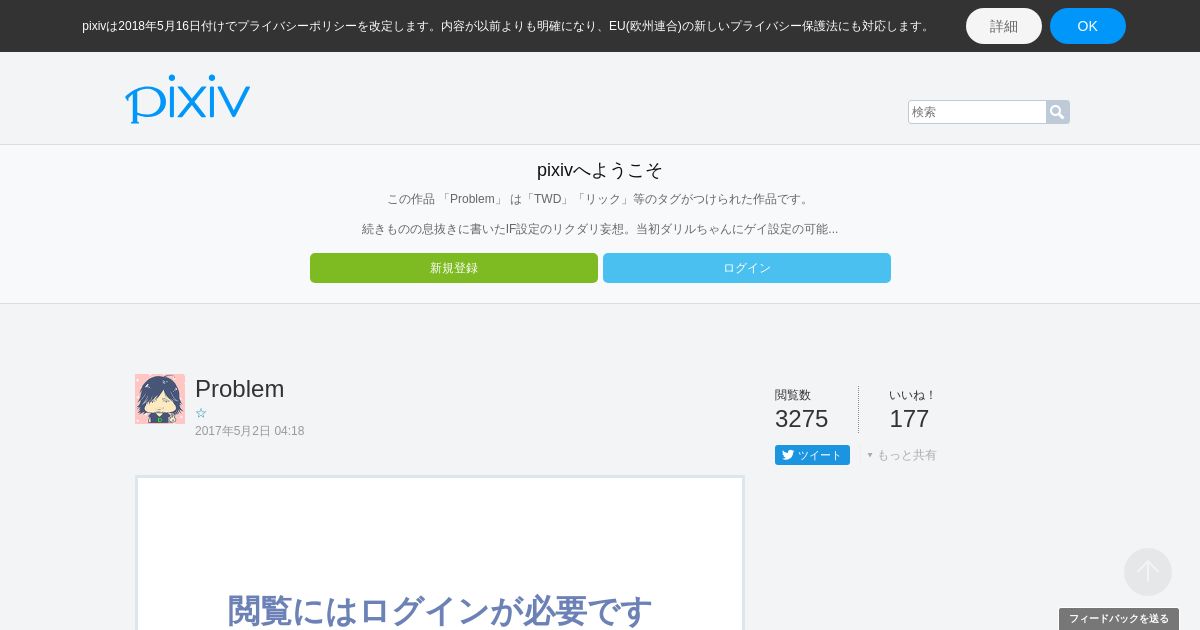Click the 閲覧数 label
The height and width of the screenshot is (630, 1200).
pos(793,395)
